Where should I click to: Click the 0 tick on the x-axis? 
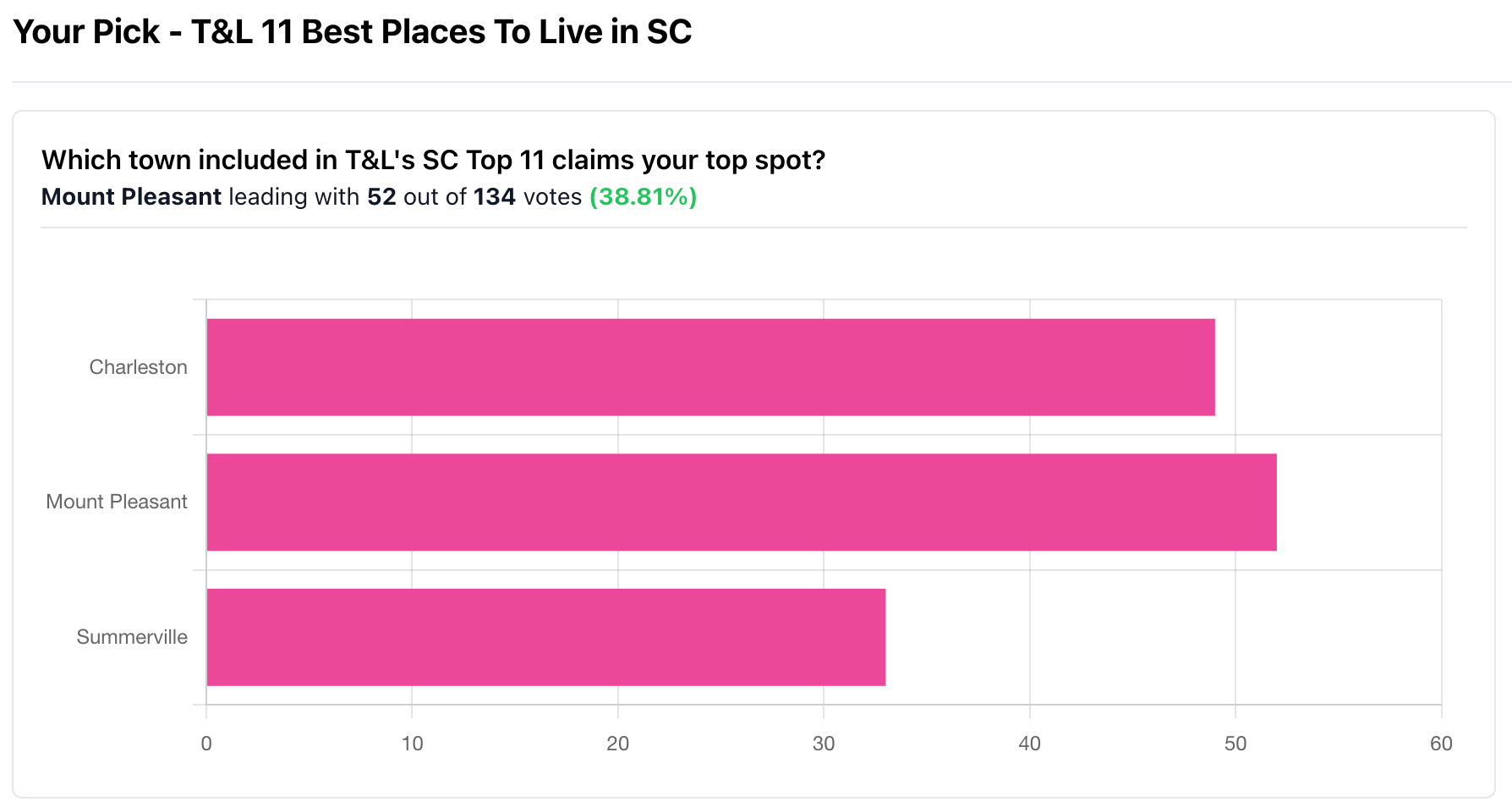206,744
